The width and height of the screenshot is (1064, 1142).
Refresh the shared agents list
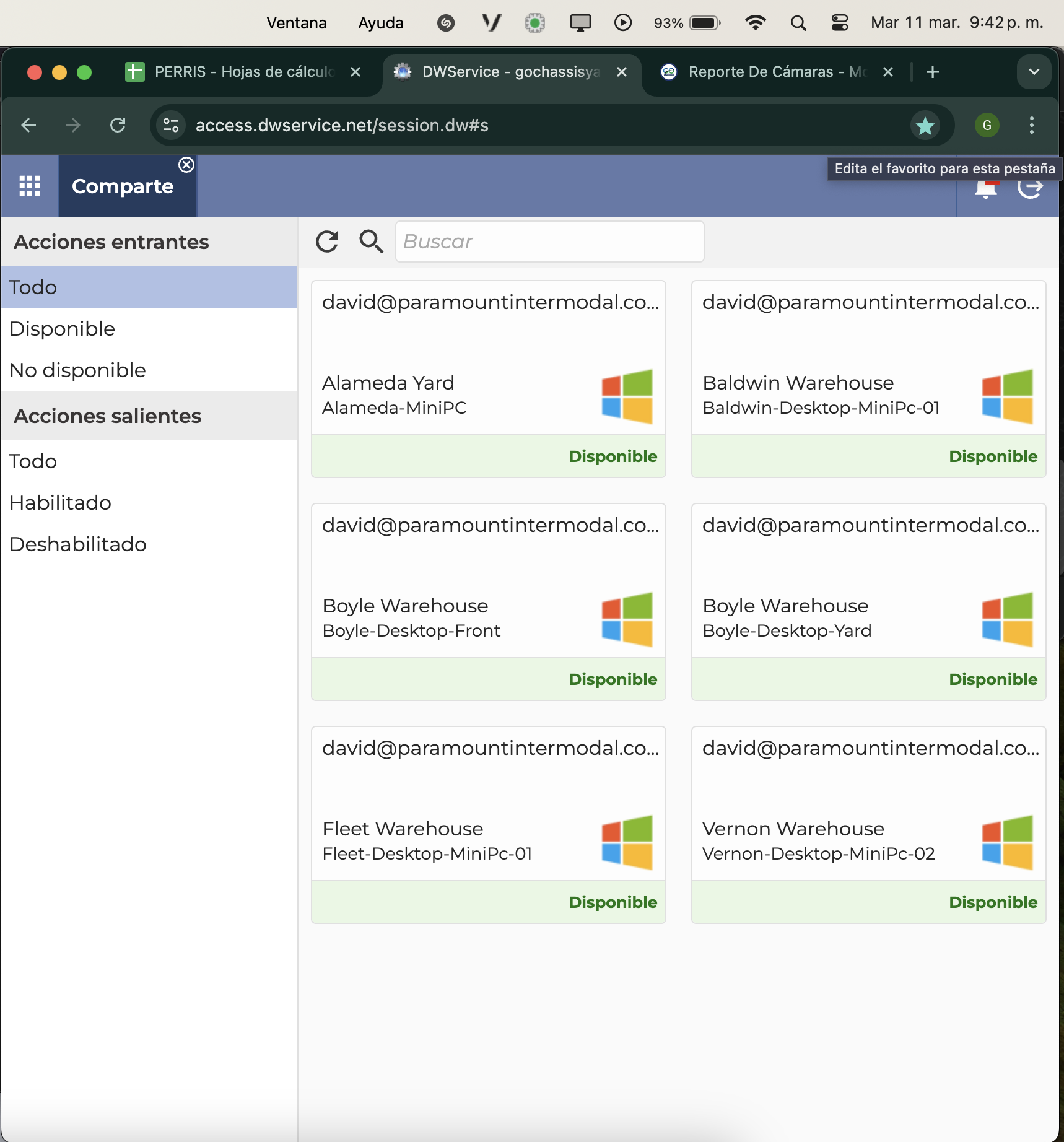(327, 242)
